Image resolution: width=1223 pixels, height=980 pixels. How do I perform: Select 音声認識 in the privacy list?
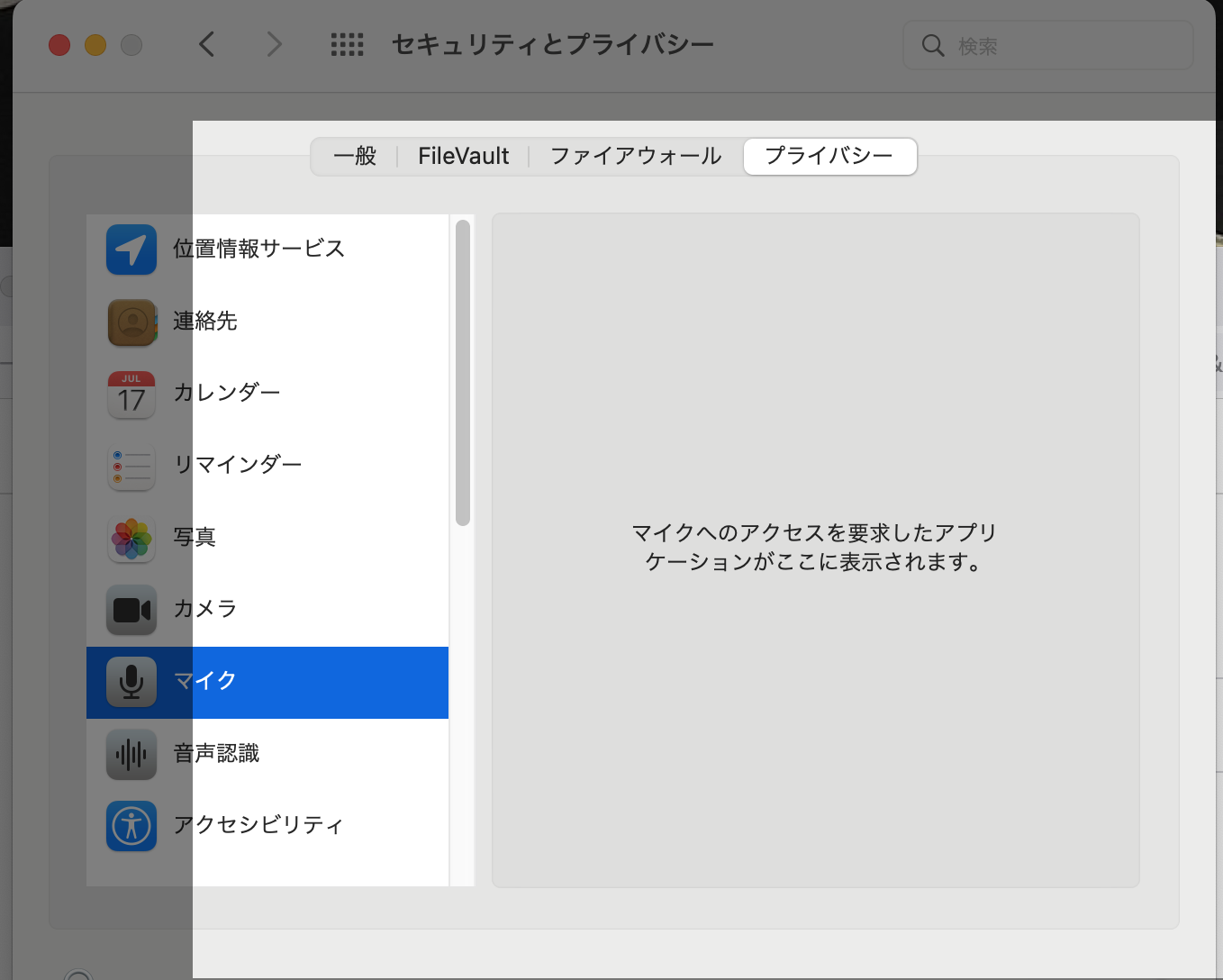click(x=216, y=754)
